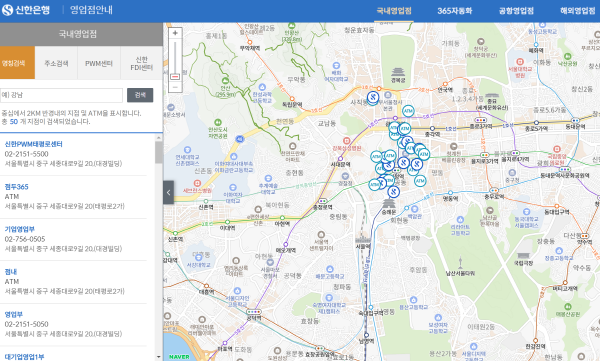
Task: Open the 대기업영업1부 branch link
Action: pyautogui.click(x=24, y=356)
